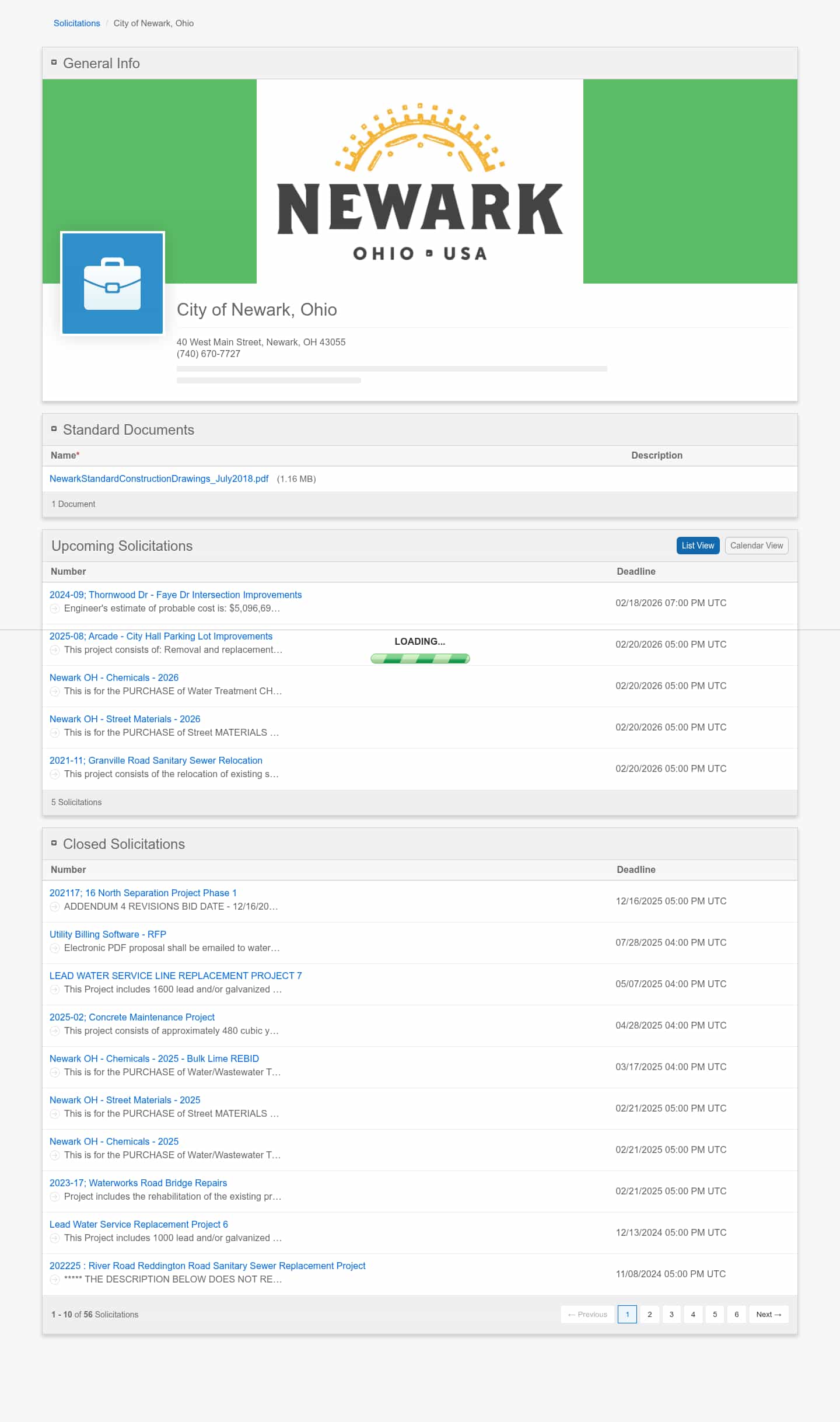Go to page 5 of closed solicitations
840x1422 pixels.
715,1315
